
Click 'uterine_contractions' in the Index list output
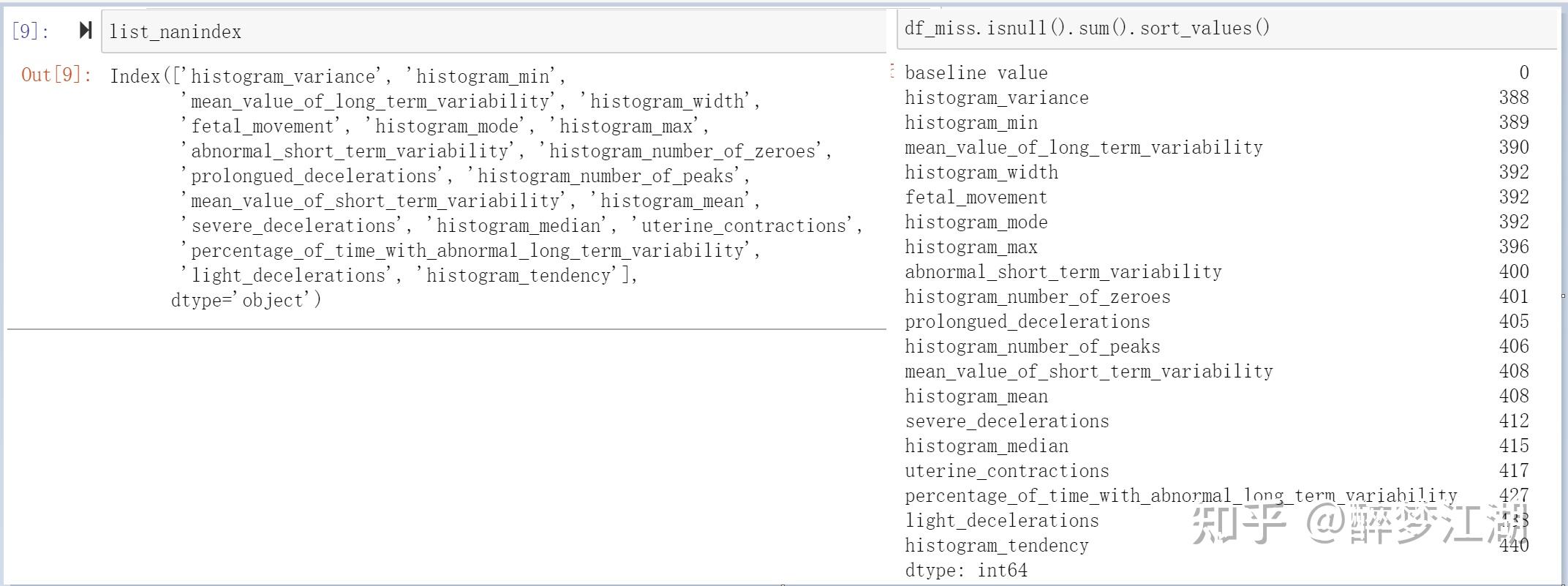point(742,226)
